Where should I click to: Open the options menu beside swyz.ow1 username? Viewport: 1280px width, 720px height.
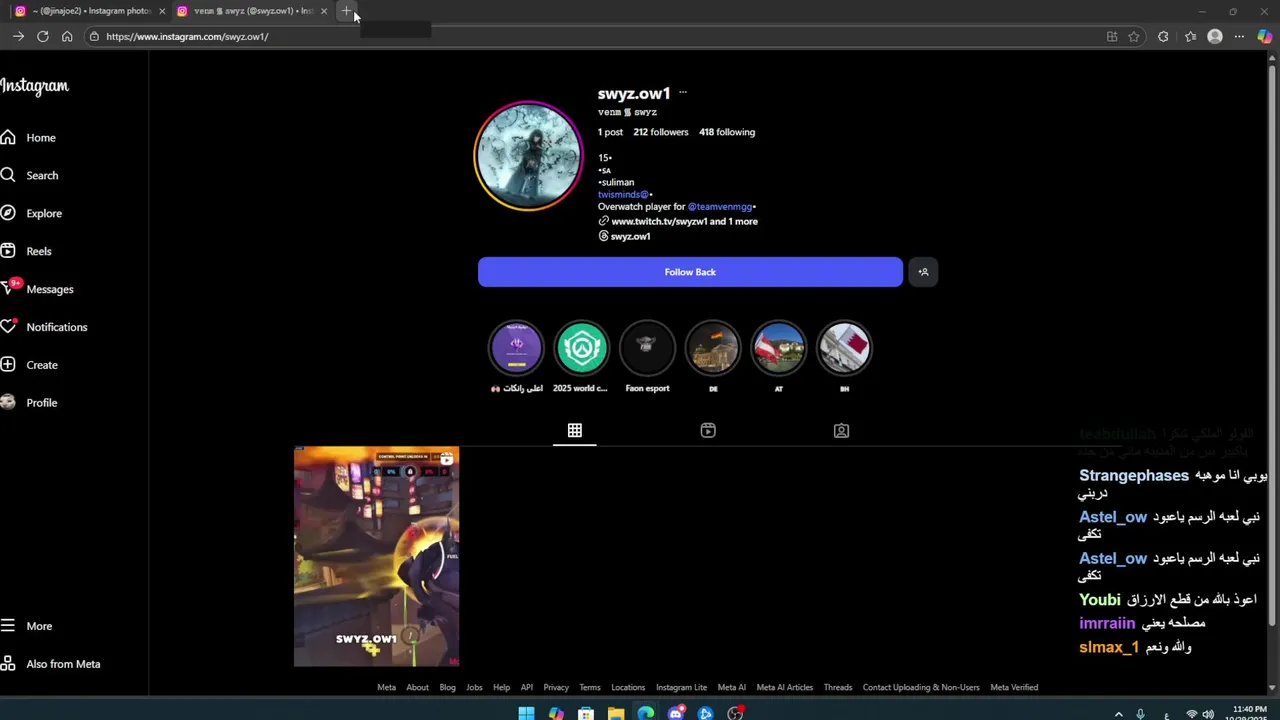pos(683,93)
